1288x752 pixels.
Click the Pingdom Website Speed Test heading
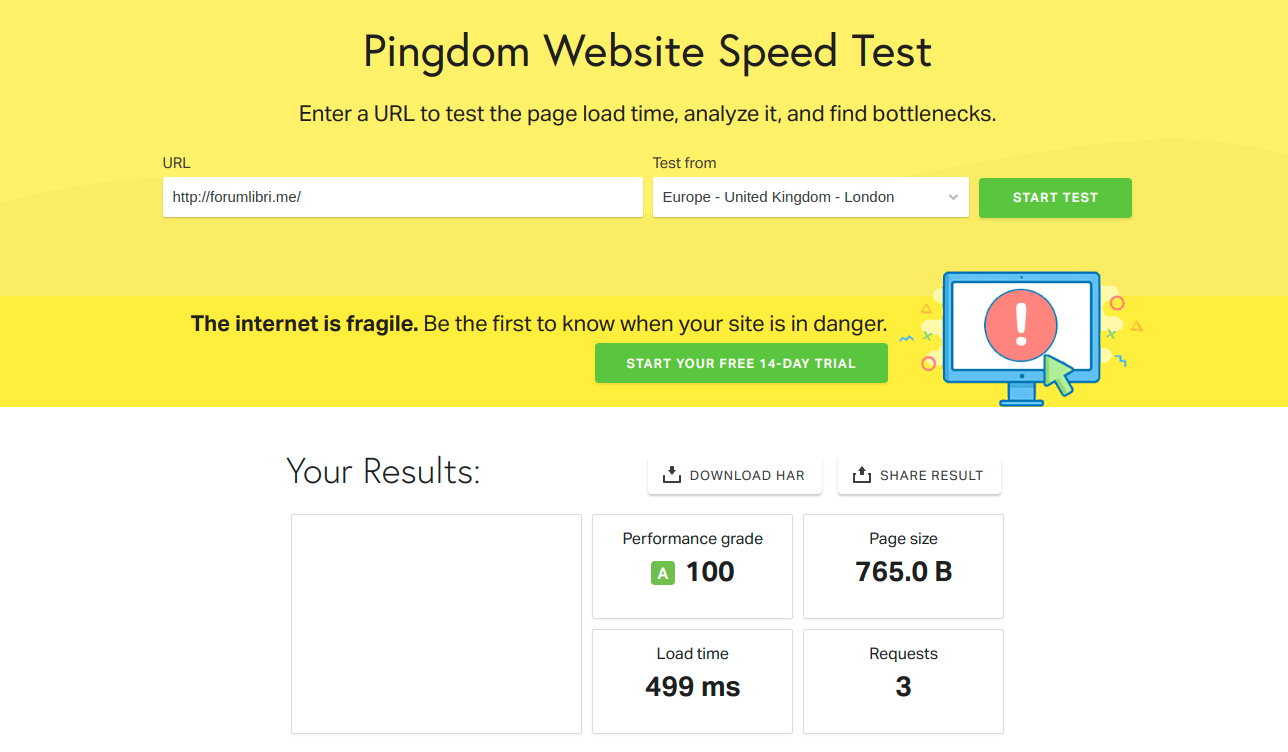click(647, 52)
